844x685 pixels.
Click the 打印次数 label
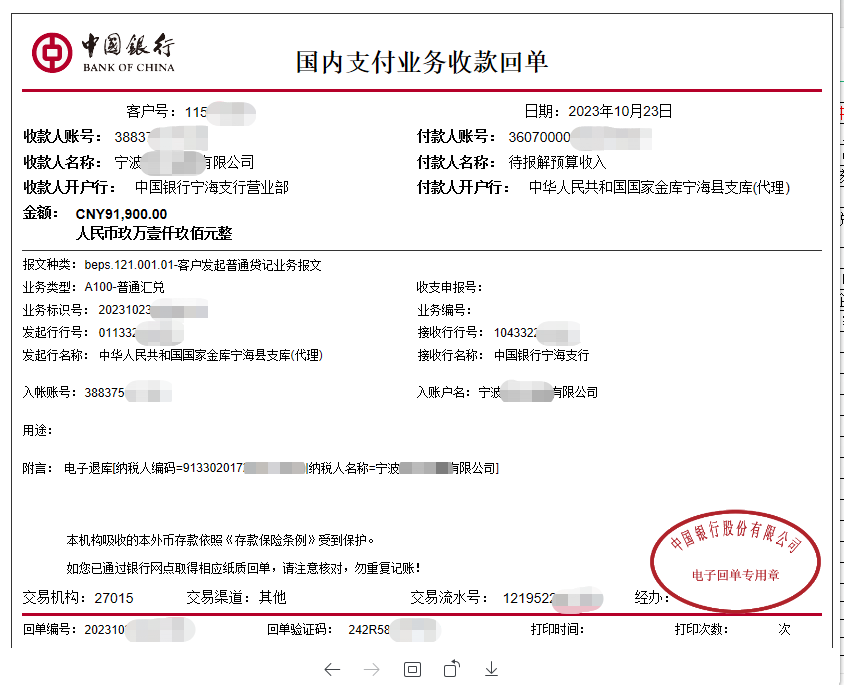pos(701,629)
